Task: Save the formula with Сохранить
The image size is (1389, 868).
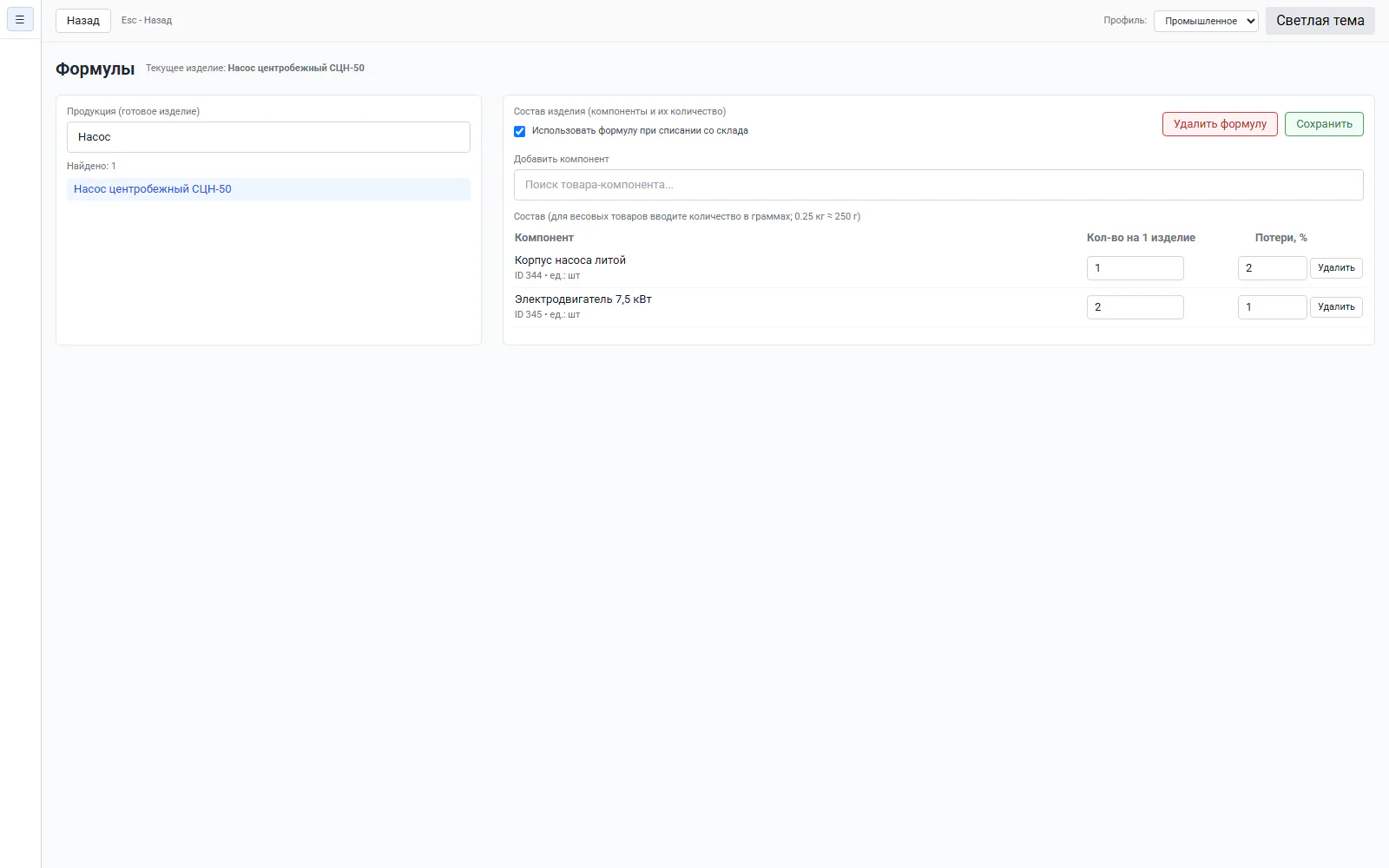Action: point(1324,124)
